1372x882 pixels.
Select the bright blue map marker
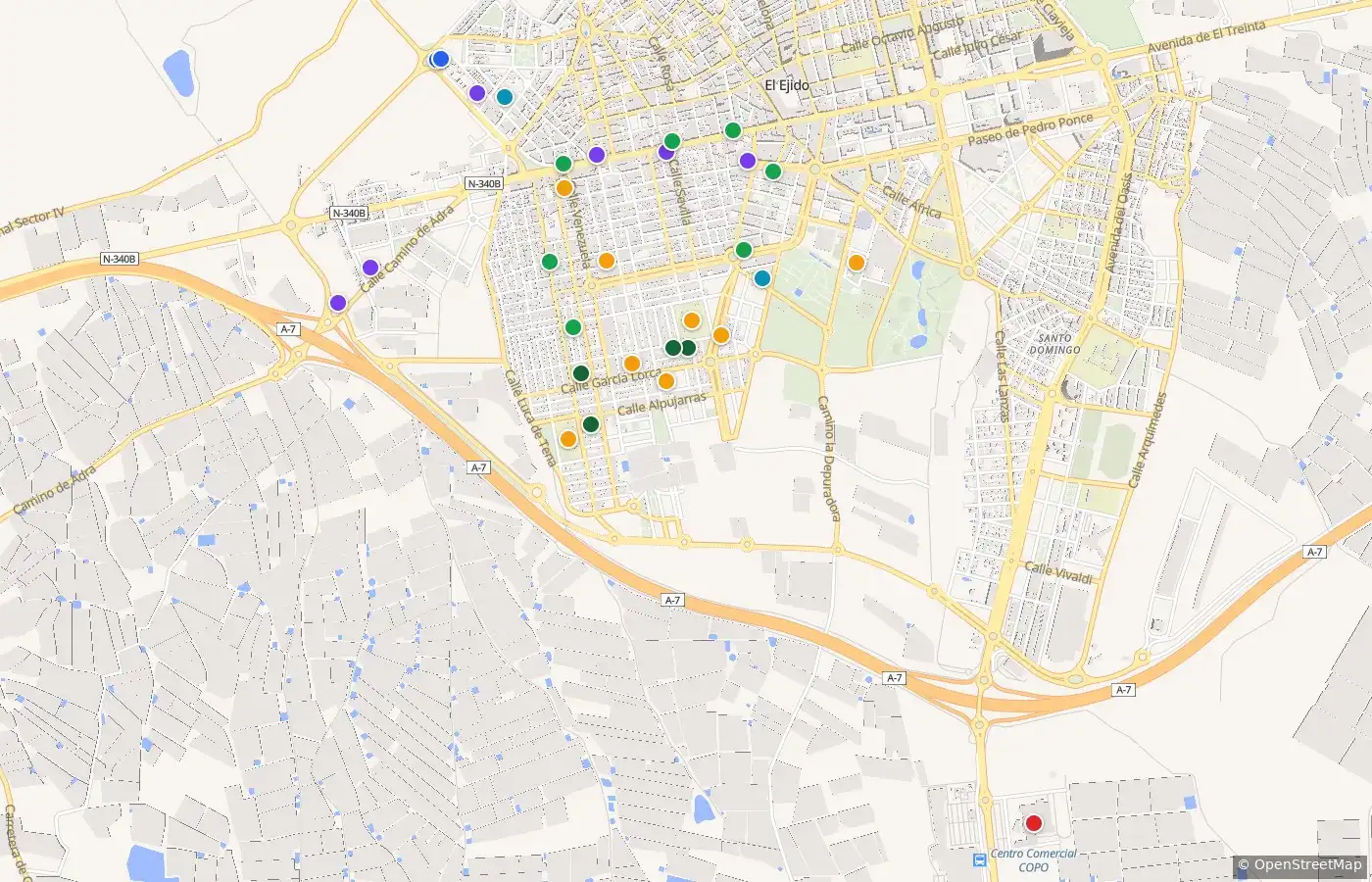pyautogui.click(x=440, y=59)
